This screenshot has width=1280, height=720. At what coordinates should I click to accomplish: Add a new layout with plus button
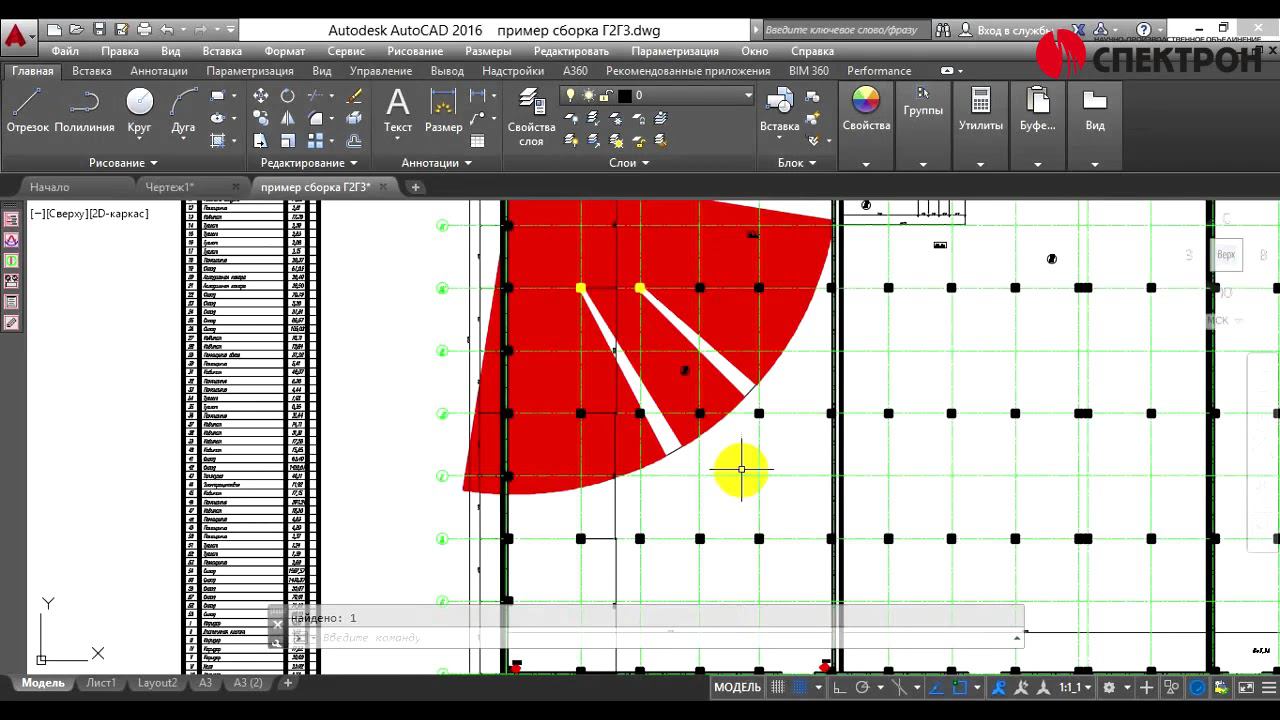point(288,683)
